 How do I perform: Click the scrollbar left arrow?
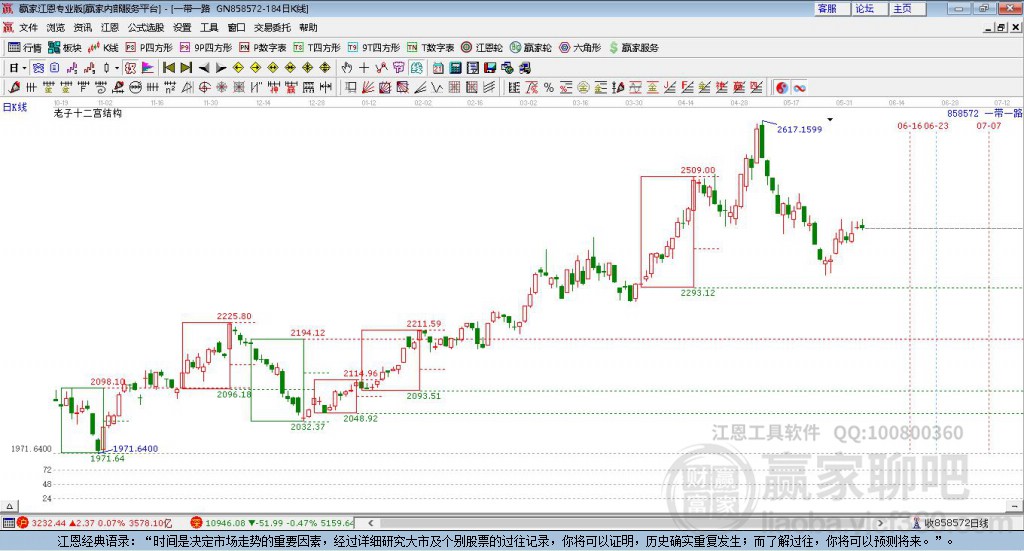click(370, 523)
